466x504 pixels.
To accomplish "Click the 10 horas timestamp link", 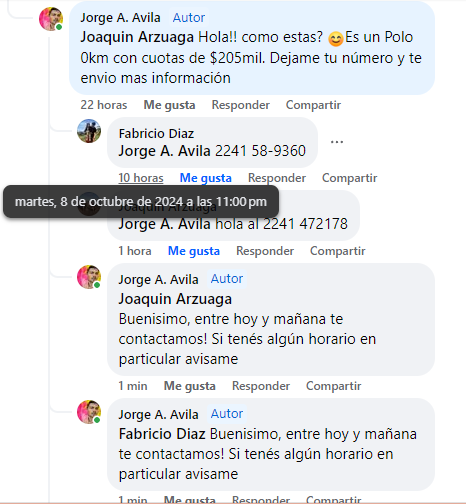I will (141, 178).
